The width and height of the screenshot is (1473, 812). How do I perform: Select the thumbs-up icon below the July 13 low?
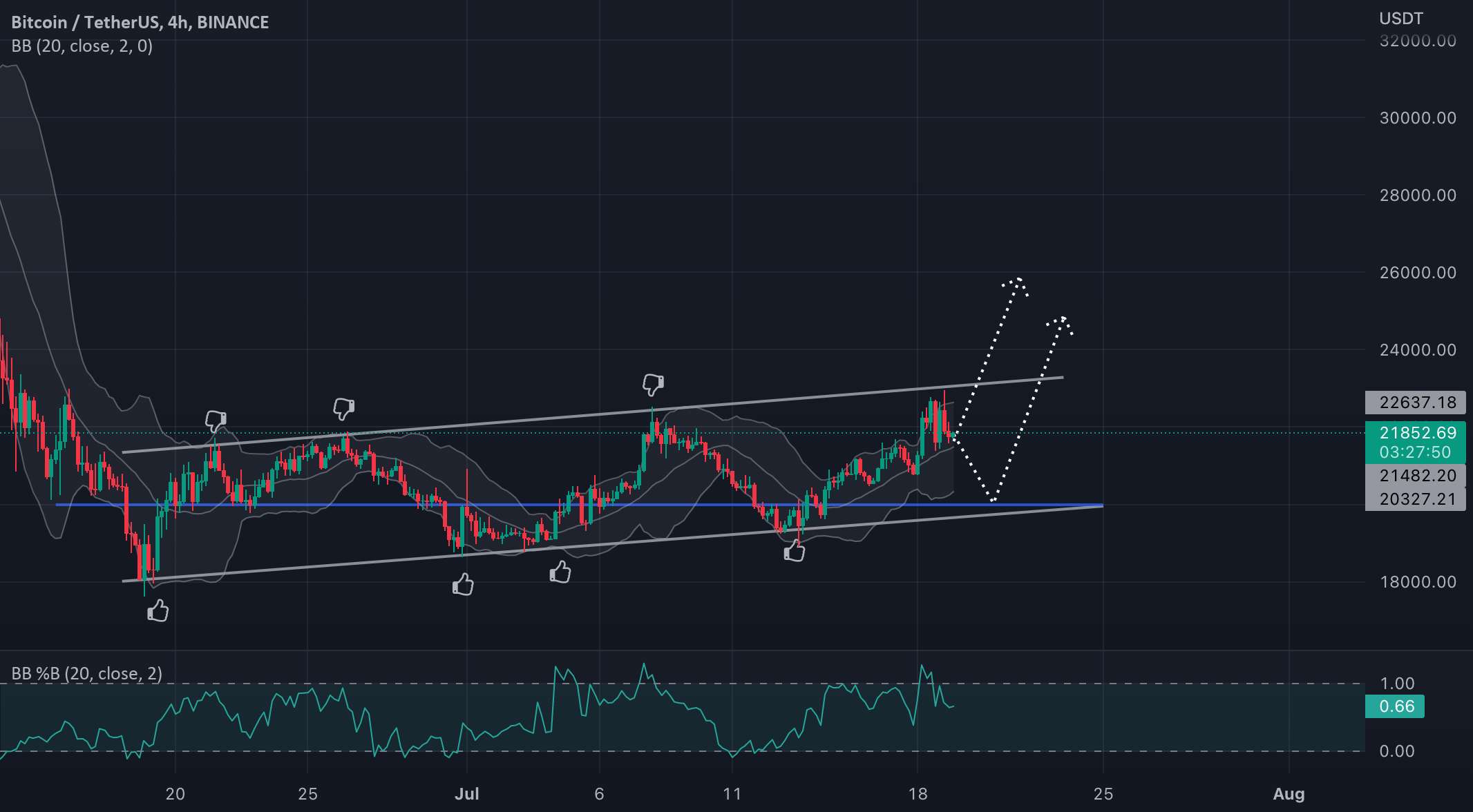(795, 550)
